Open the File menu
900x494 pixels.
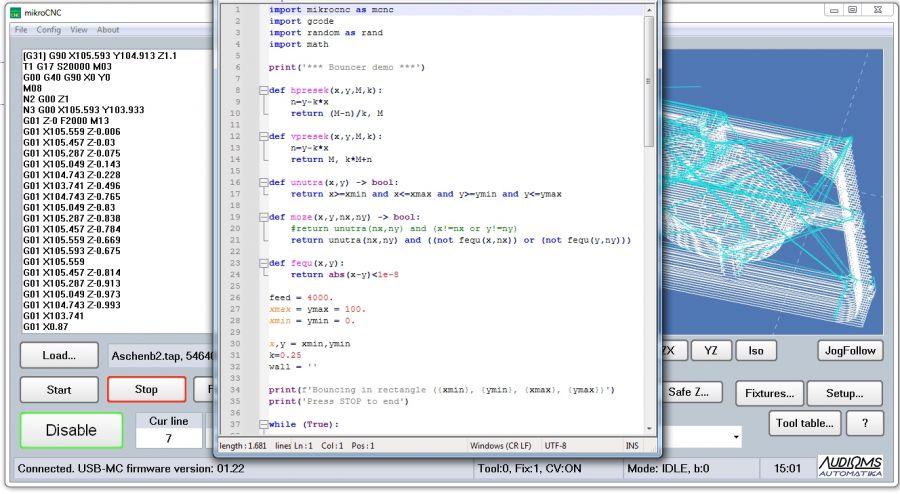tap(21, 30)
